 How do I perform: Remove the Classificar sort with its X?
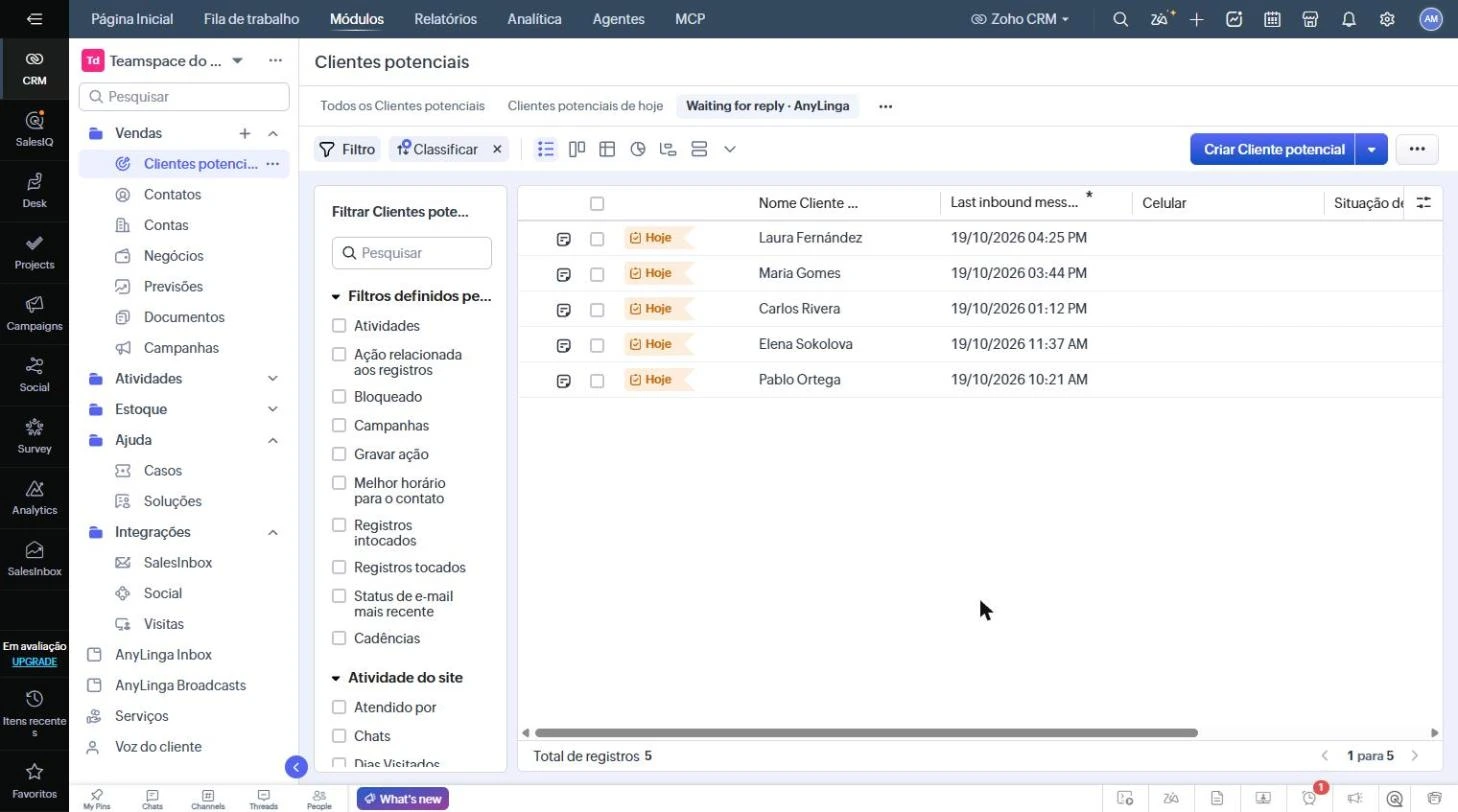click(497, 149)
